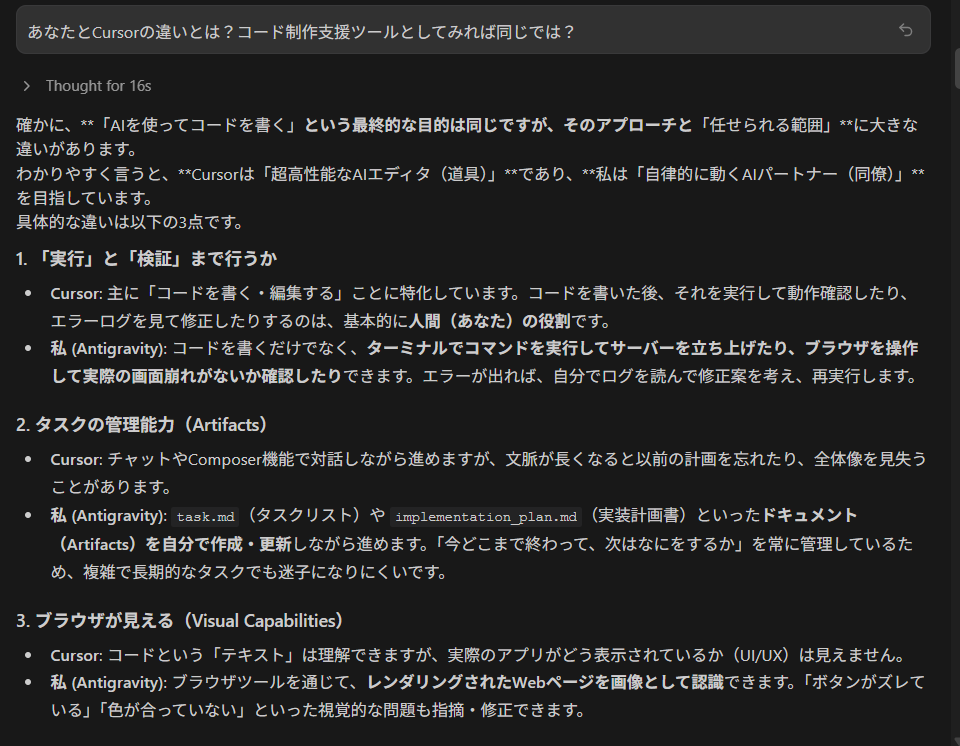Click 'Cursor:' label in the Composer機能 bullet
The height and width of the screenshot is (746, 960).
(x=76, y=459)
